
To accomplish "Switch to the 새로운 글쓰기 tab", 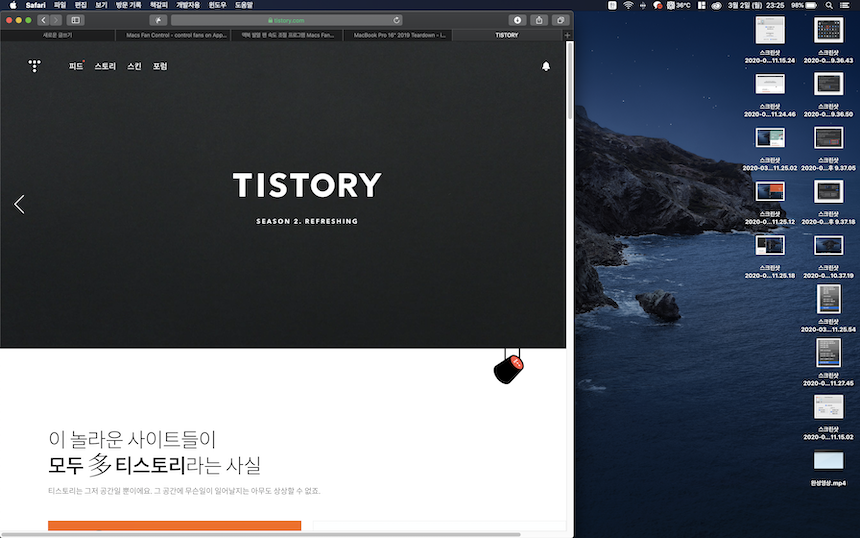I will tap(58, 35).
